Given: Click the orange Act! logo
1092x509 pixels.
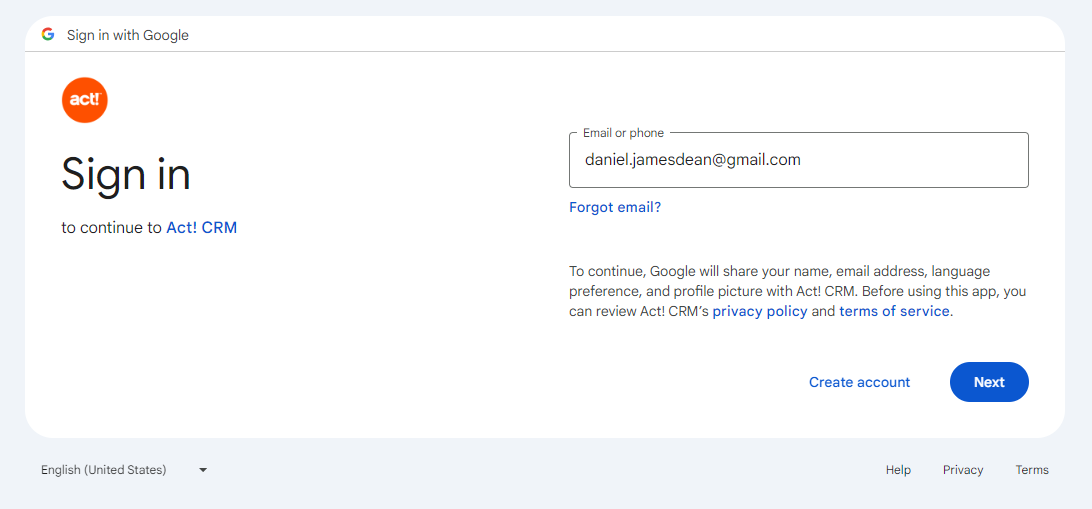Looking at the screenshot, I should [x=84, y=100].
